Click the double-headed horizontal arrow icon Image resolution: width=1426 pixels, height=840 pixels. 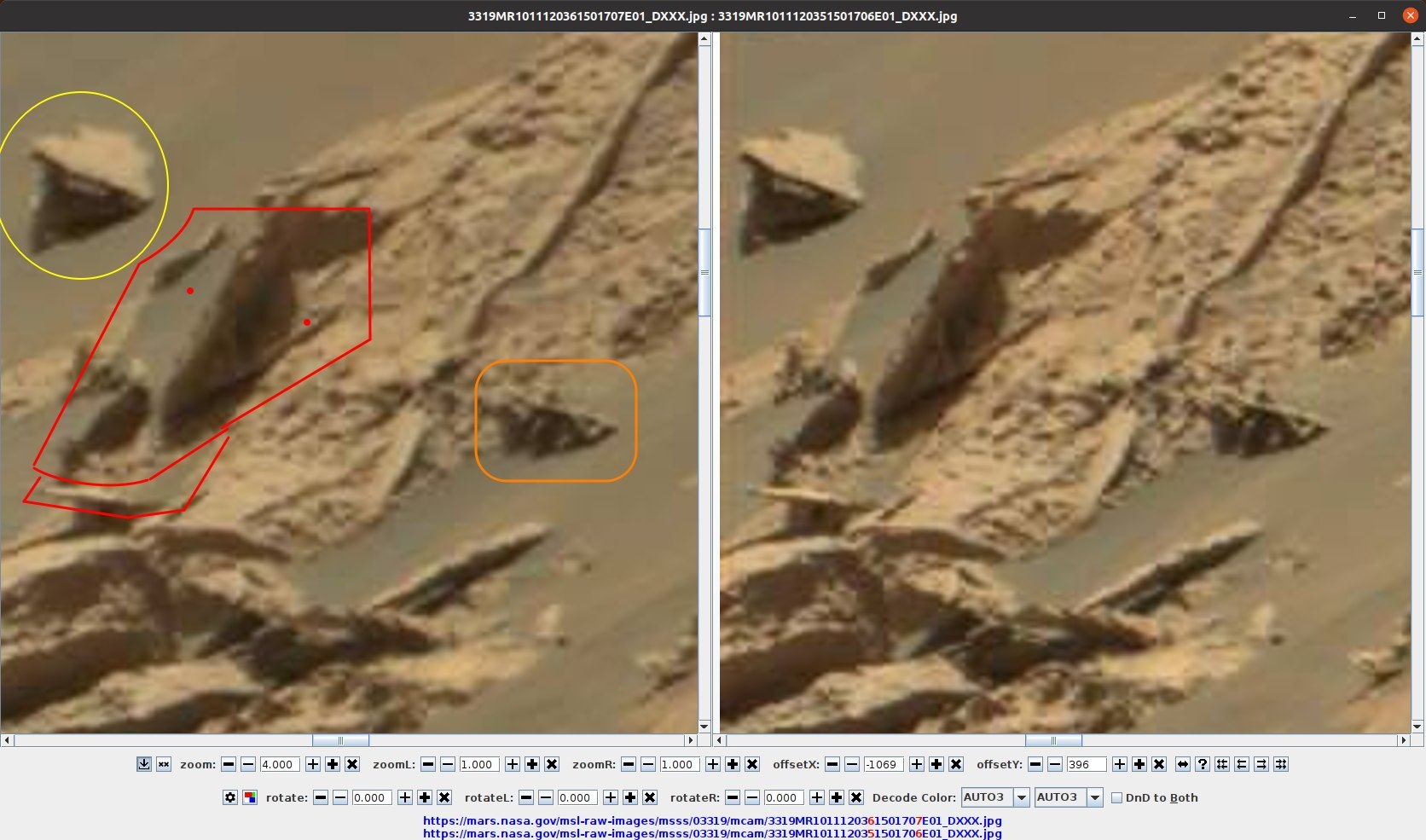point(1183,764)
